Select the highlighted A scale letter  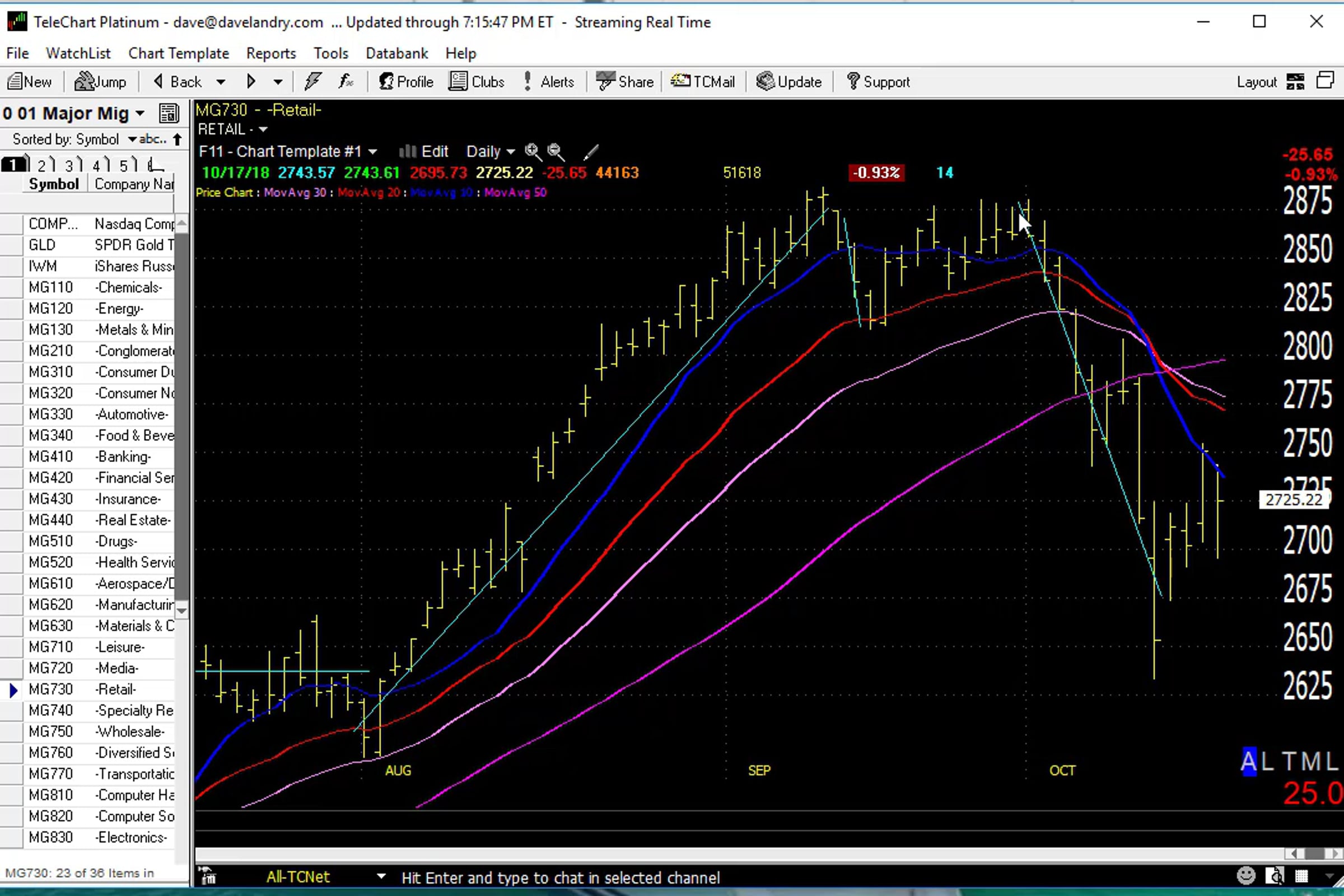[x=1249, y=761]
